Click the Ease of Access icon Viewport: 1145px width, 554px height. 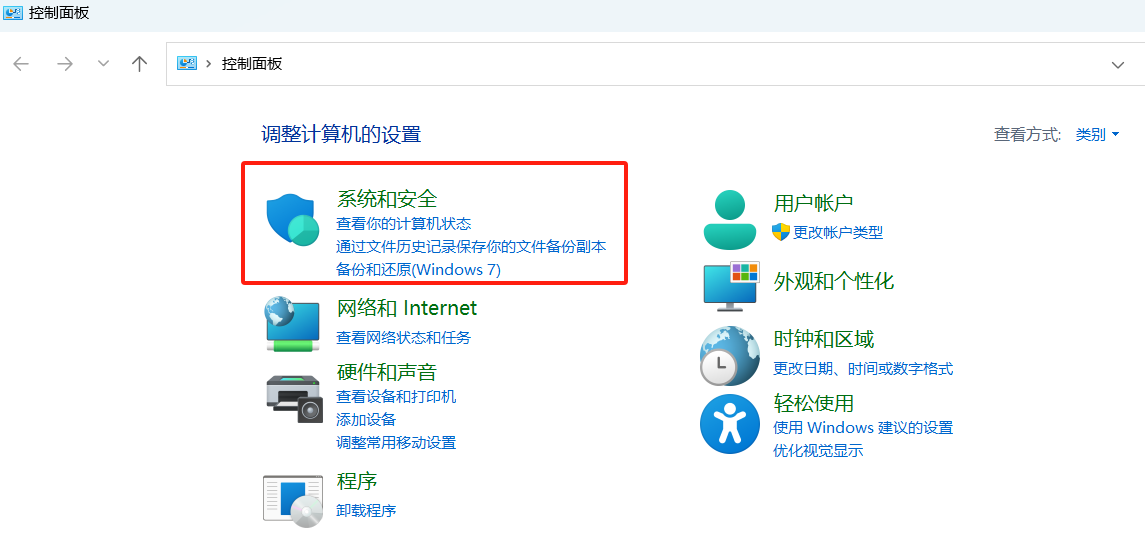[730, 424]
